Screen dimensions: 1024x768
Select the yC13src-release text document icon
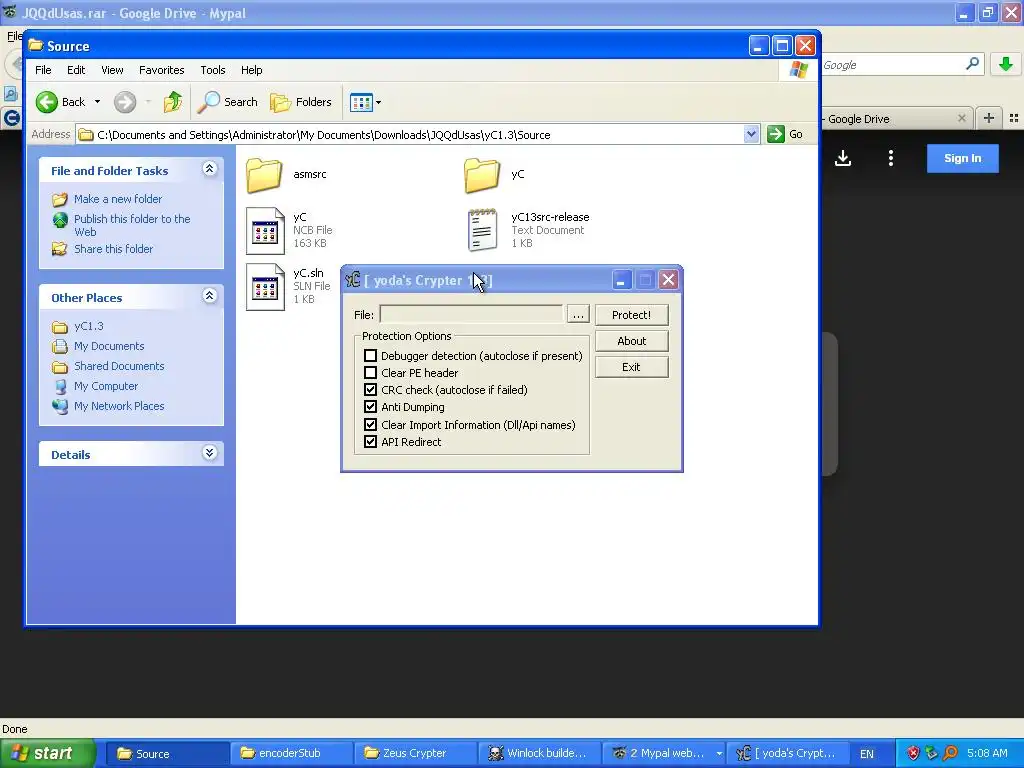(x=483, y=230)
